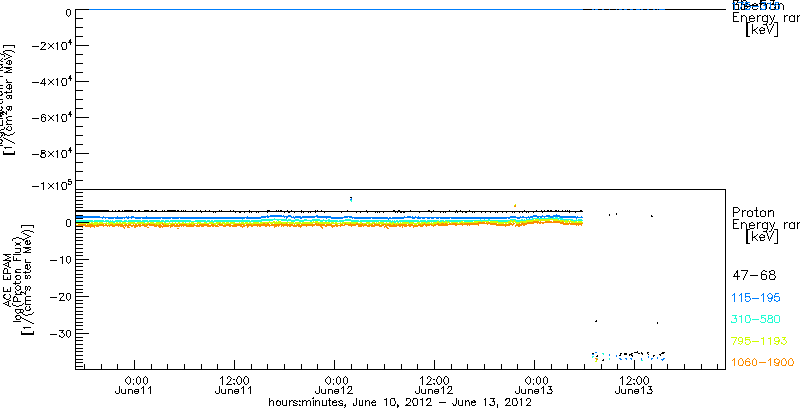Click the -30 tick label on proton plot
800x410 pixels.
click(x=59, y=333)
